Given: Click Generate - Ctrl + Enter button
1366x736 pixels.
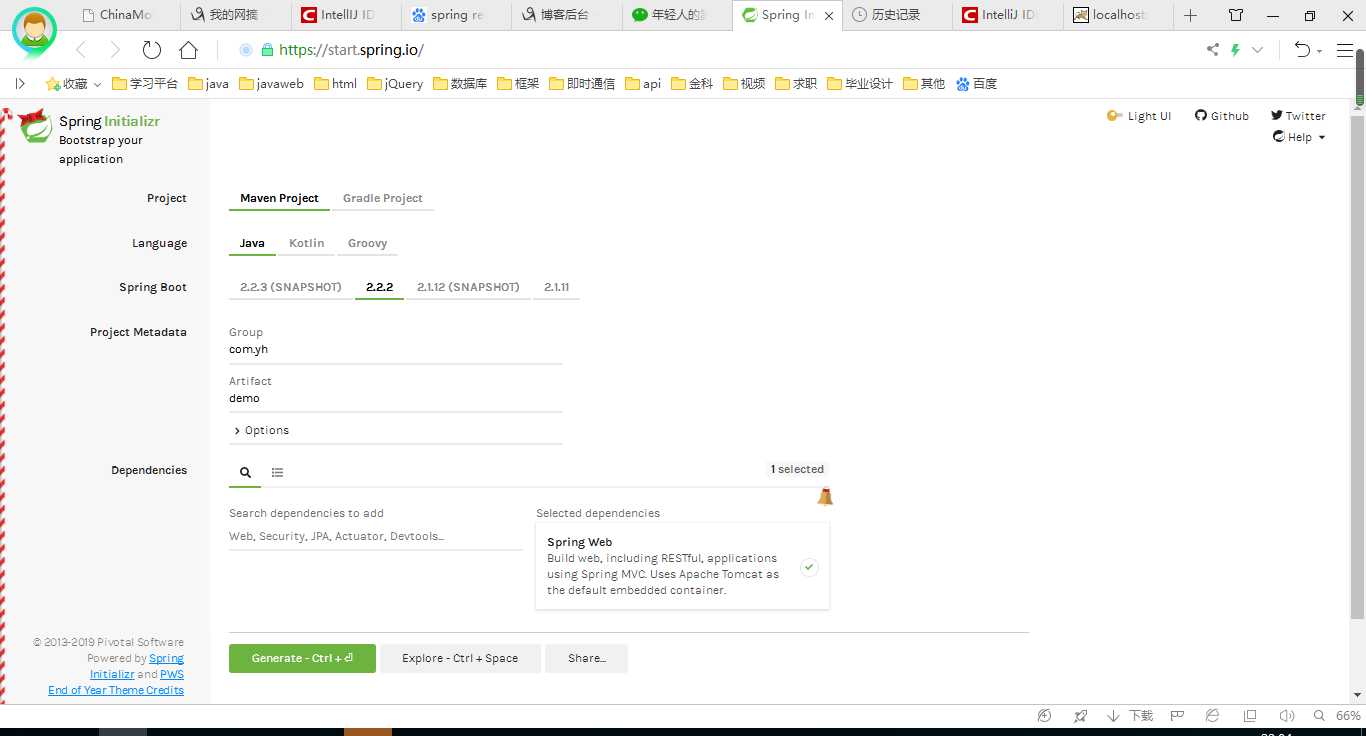Looking at the screenshot, I should click(302, 658).
